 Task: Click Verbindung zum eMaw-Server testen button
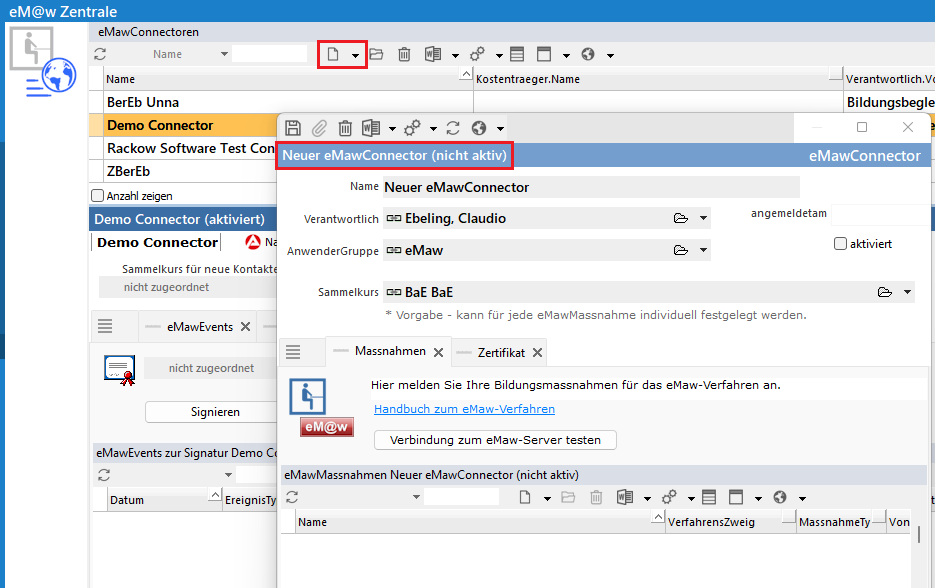[x=495, y=440]
